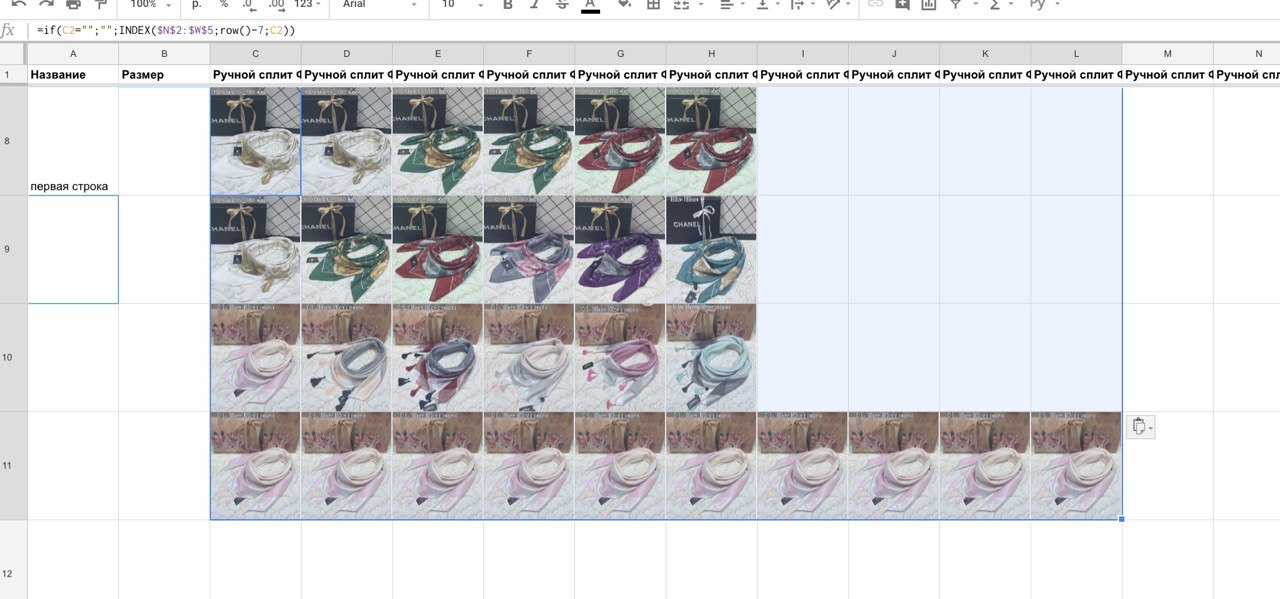Apply bold formatting
The width and height of the screenshot is (1280, 599).
[508, 5]
